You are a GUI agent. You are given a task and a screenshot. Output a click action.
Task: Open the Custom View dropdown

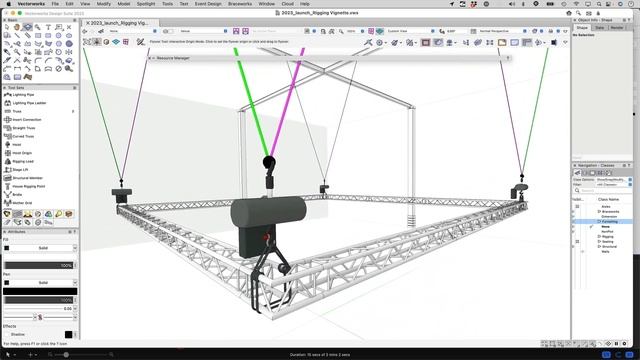[x=410, y=31]
